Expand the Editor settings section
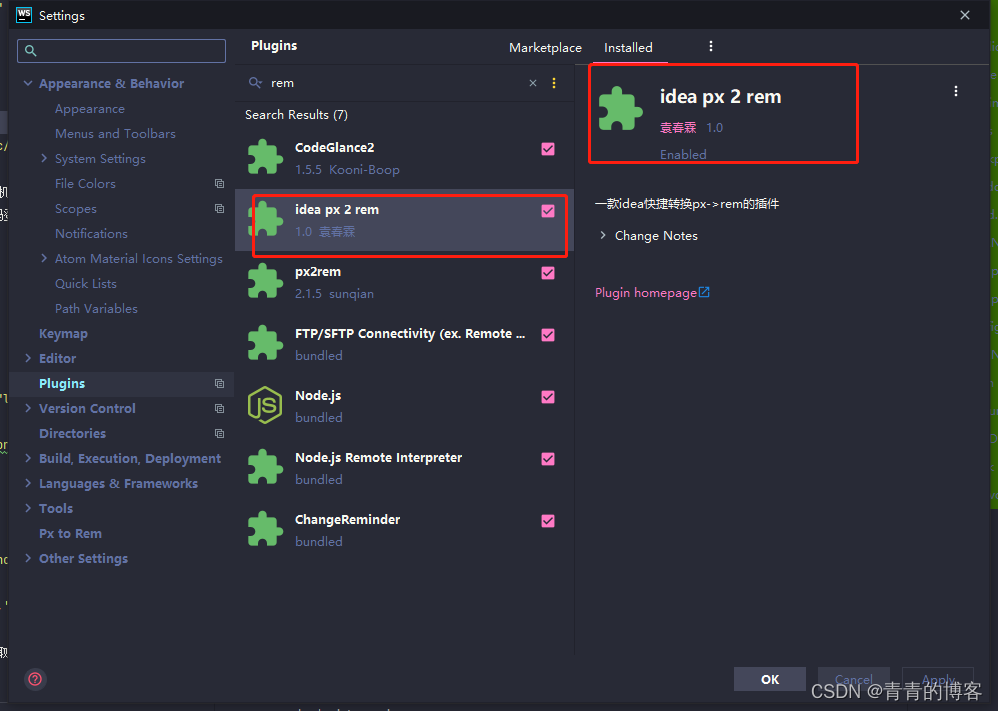Viewport: 998px width, 711px height. pos(28,358)
